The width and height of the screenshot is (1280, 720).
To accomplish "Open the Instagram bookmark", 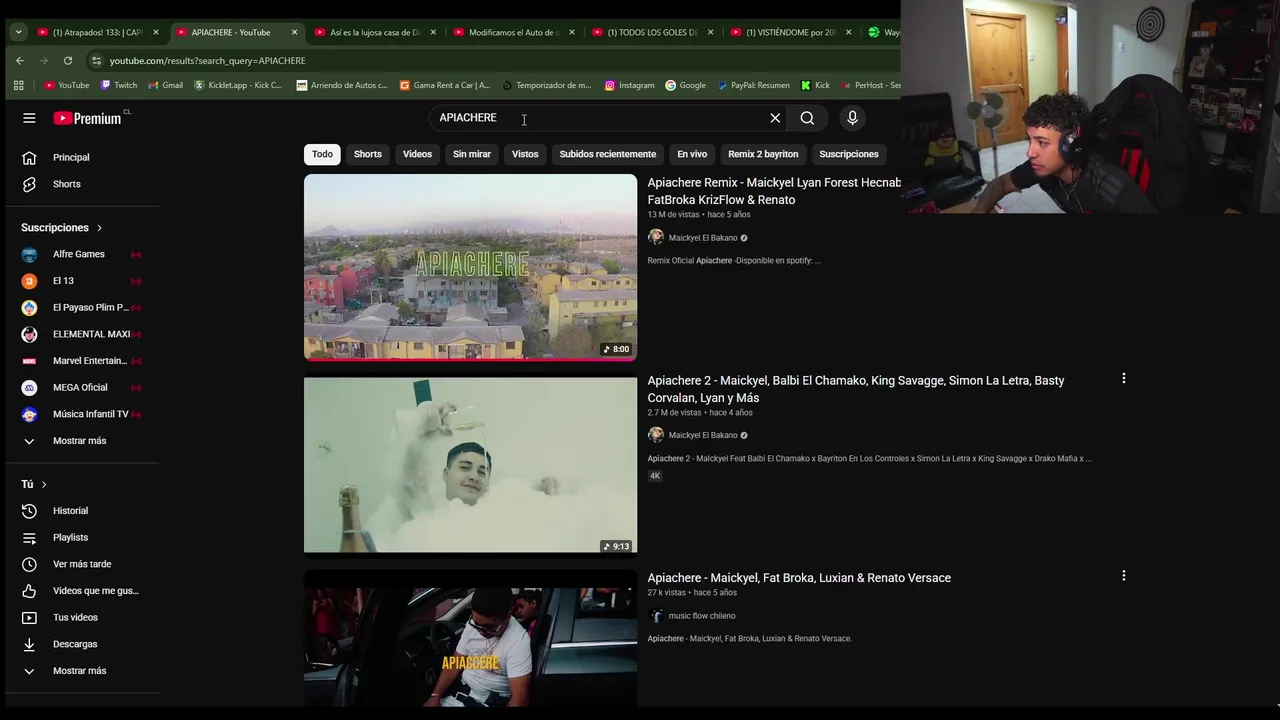I will click(x=629, y=85).
